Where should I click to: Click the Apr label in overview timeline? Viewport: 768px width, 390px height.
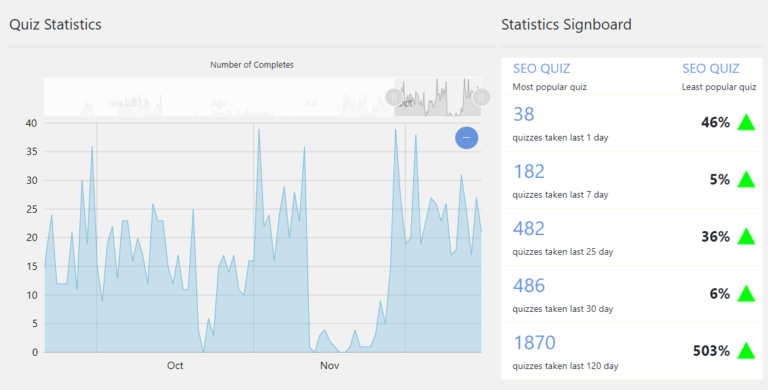pos(219,103)
